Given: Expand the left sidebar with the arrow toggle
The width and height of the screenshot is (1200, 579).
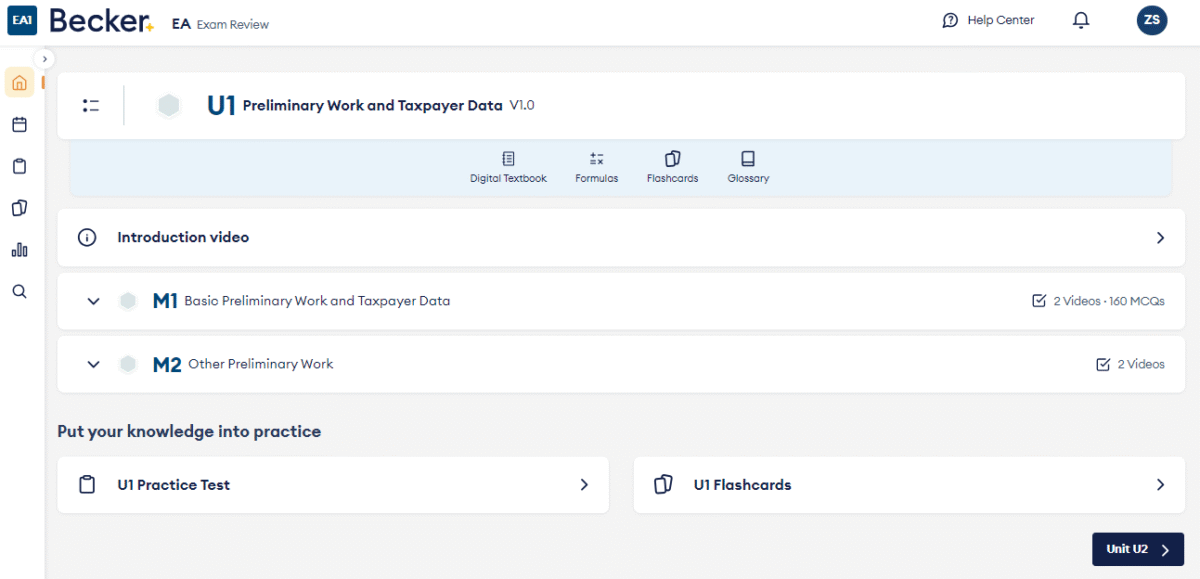Looking at the screenshot, I should click(x=44, y=59).
